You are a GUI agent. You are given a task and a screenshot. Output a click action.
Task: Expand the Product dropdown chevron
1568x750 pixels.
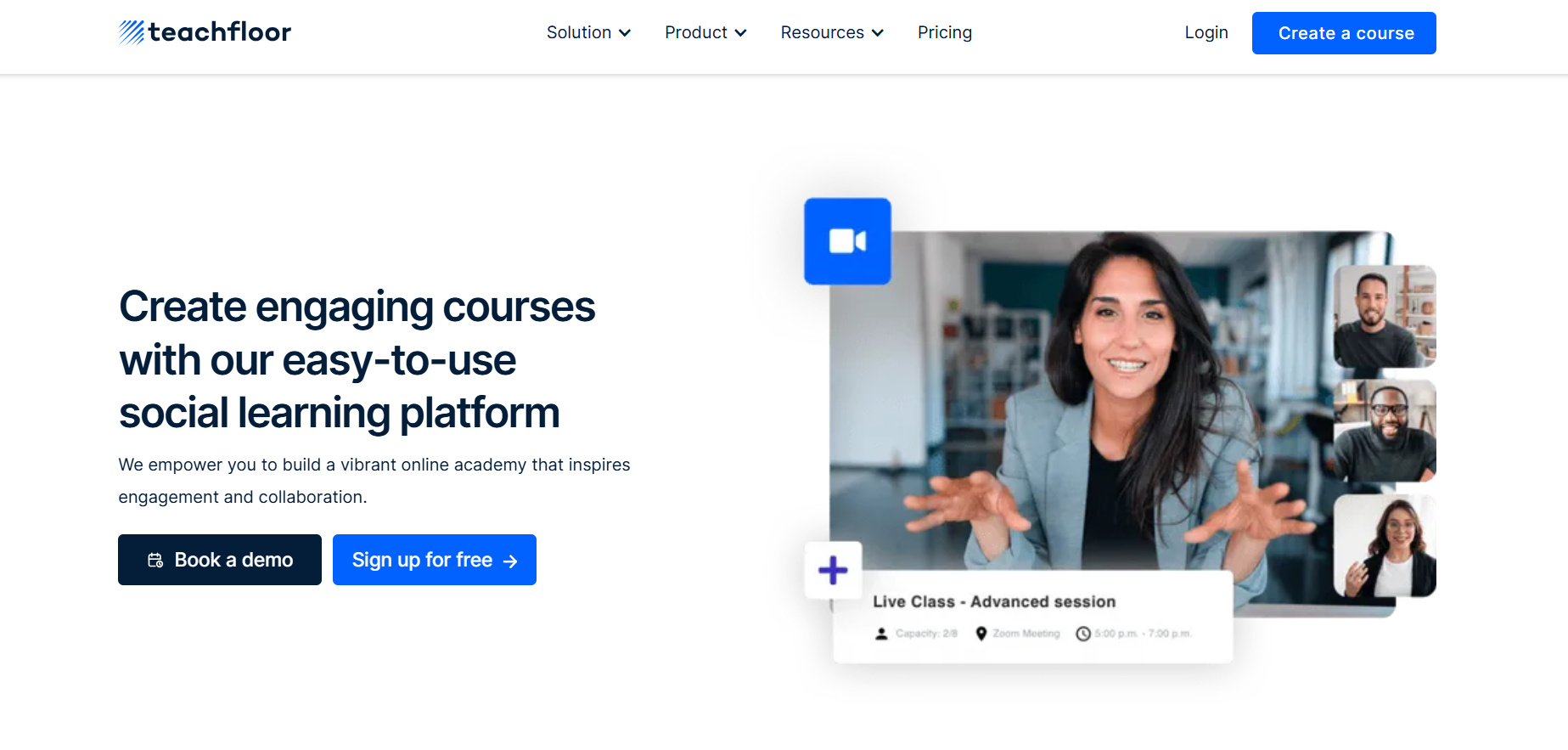click(x=740, y=33)
